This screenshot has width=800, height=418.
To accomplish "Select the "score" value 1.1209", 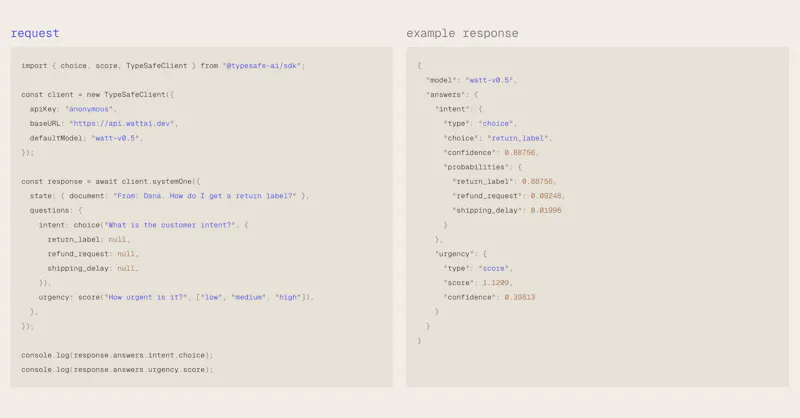I will tap(497, 283).
